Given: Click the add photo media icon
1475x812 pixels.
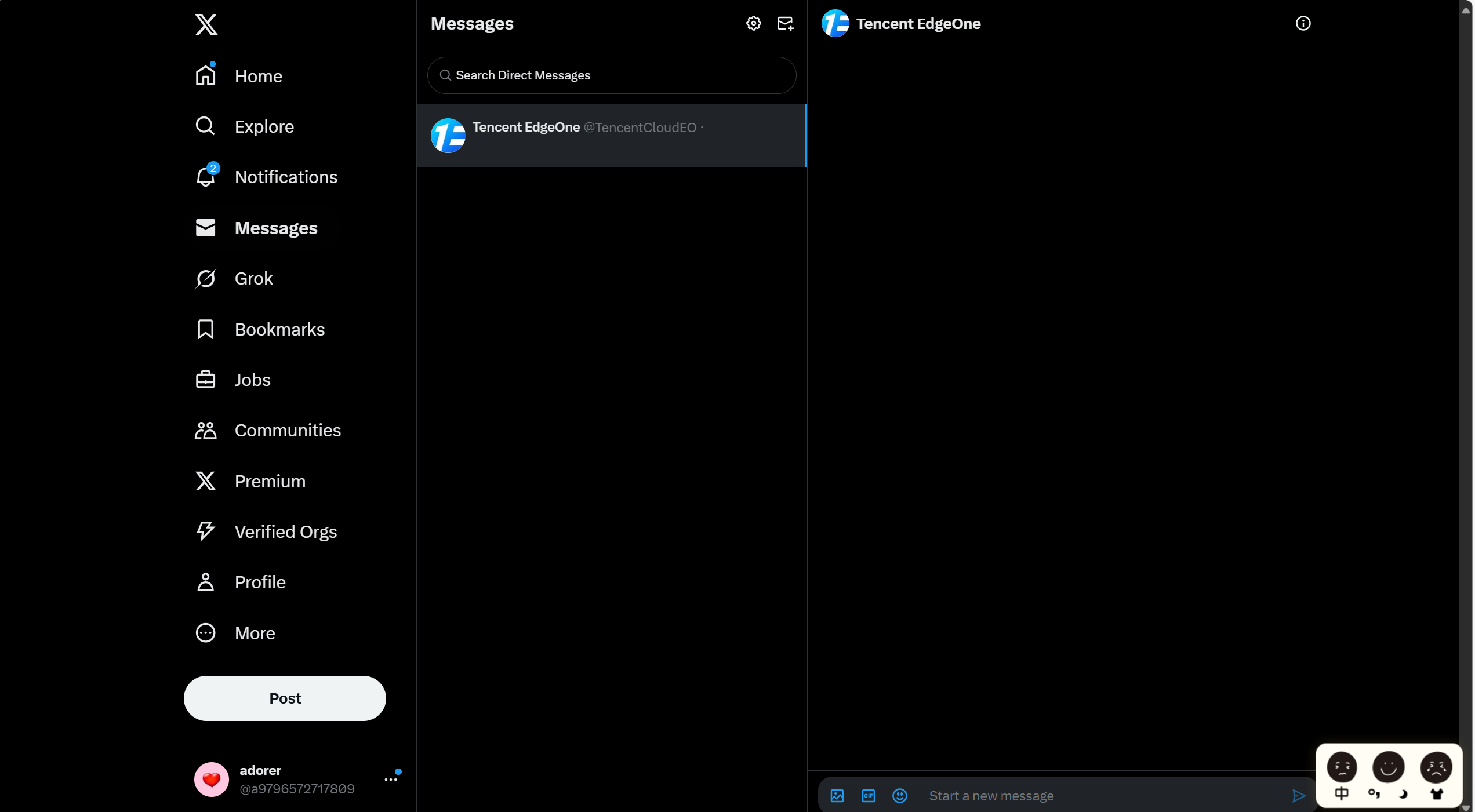Looking at the screenshot, I should (x=837, y=796).
